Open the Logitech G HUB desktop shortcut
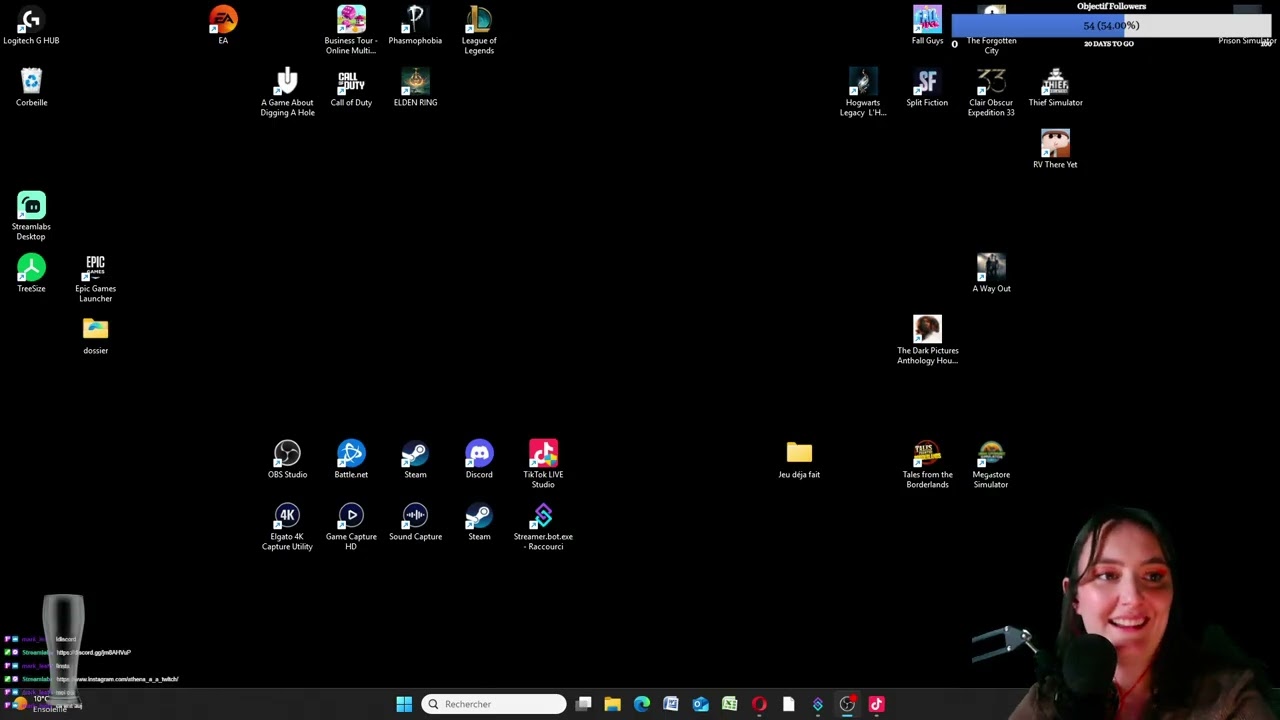Image resolution: width=1280 pixels, height=720 pixels. (31, 25)
